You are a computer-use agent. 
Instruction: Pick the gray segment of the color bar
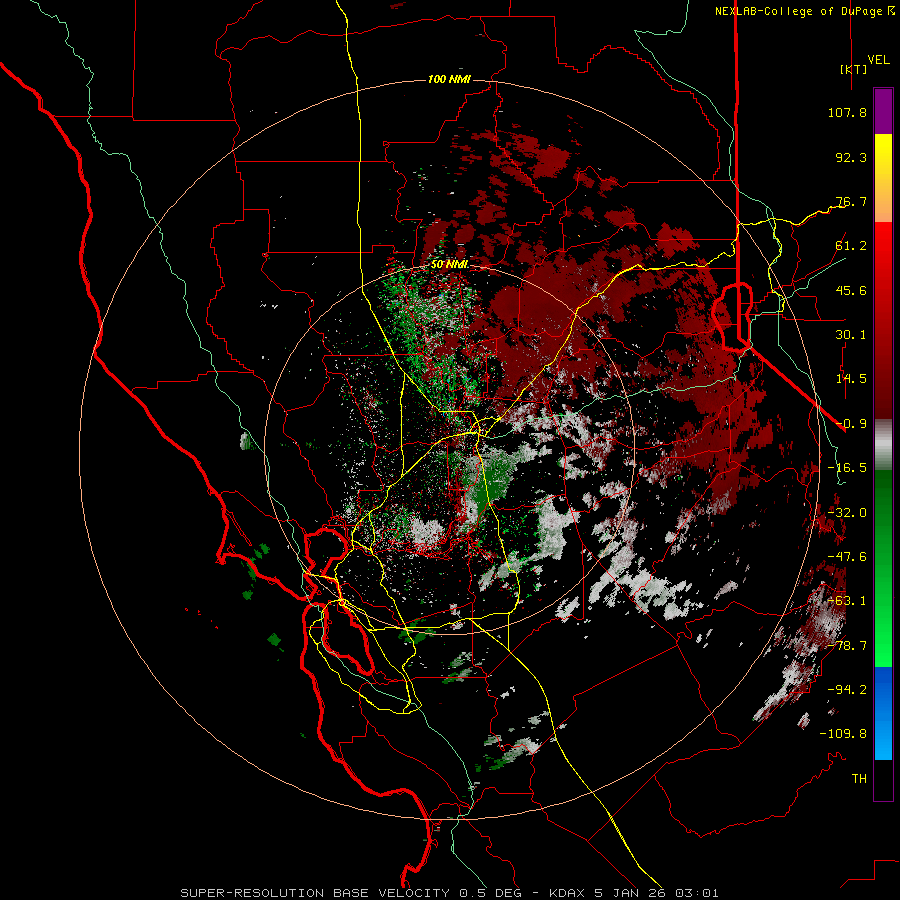point(883,445)
